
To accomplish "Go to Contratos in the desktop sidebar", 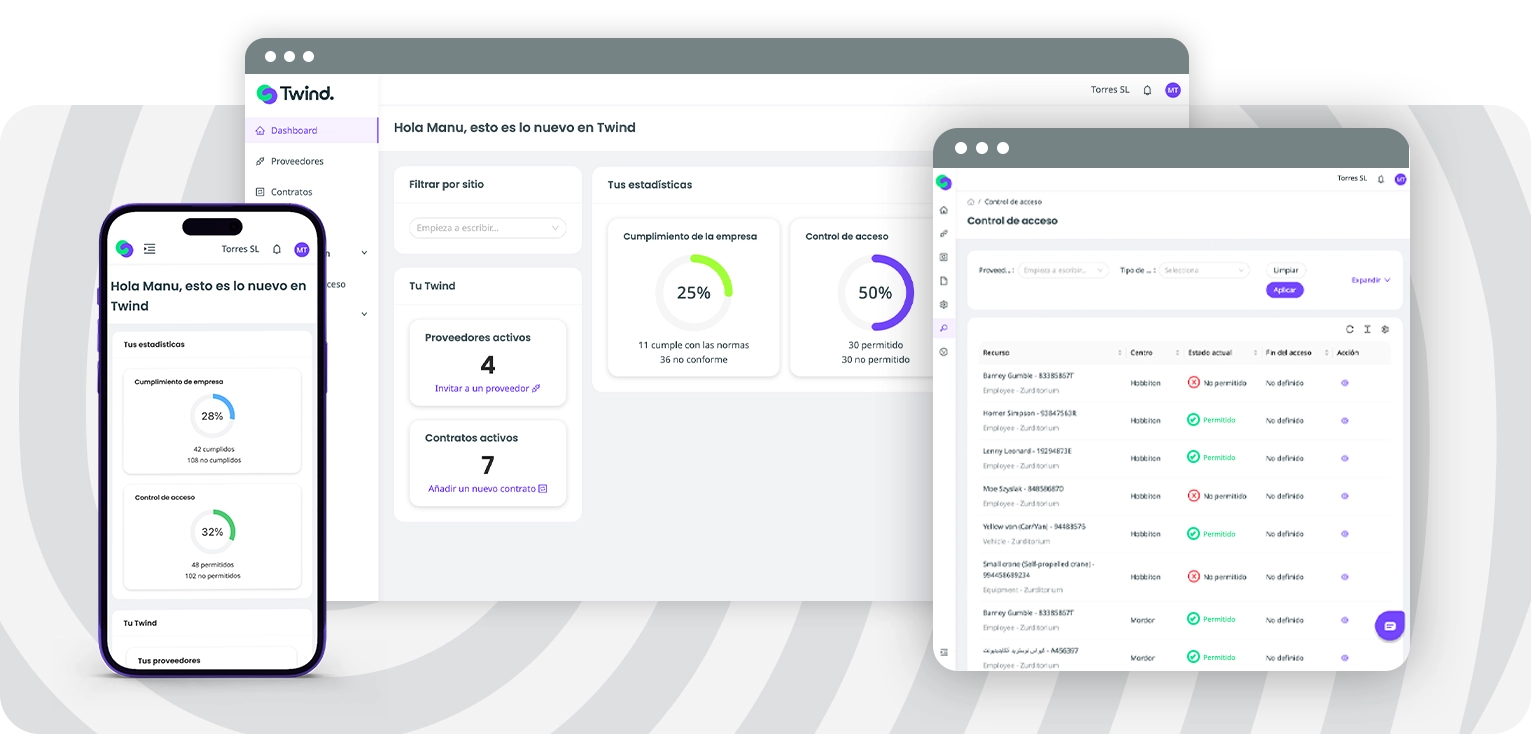I will click(291, 192).
